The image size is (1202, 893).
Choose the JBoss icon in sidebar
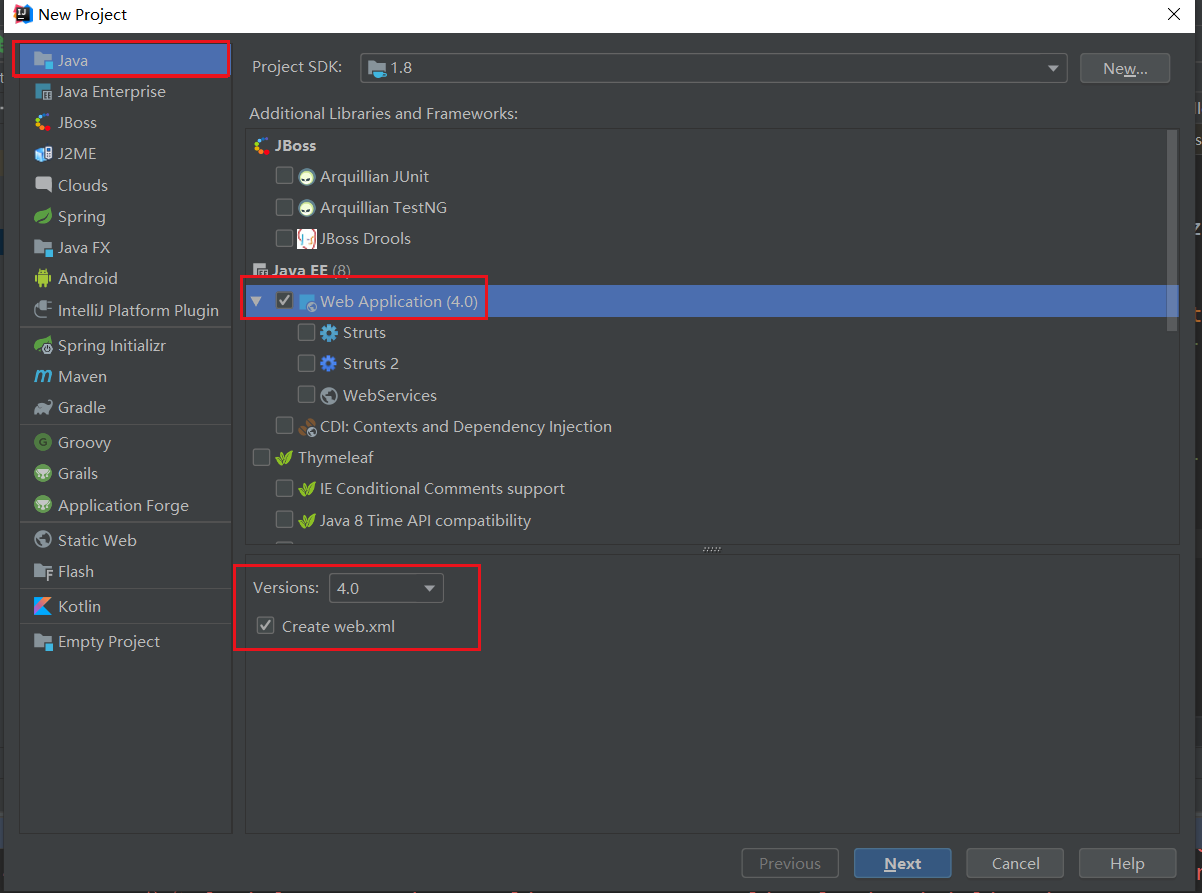(x=43, y=122)
